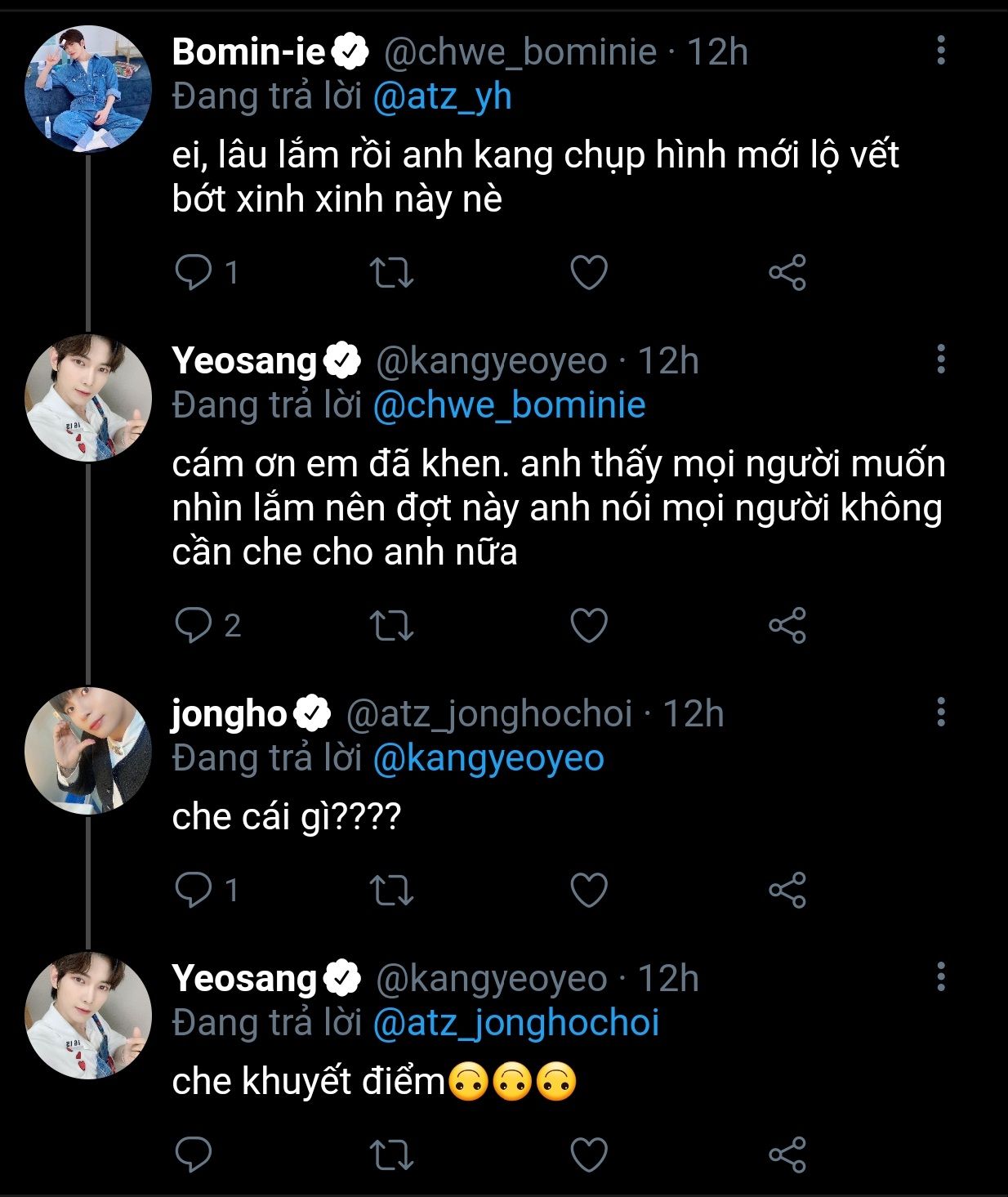This screenshot has width=1008, height=1197.
Task: Open Bomin-ie's profile picture
Action: 88,89
